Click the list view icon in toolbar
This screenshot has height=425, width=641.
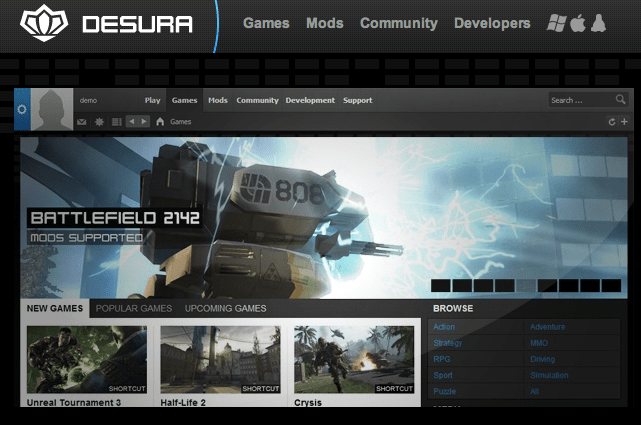(117, 122)
